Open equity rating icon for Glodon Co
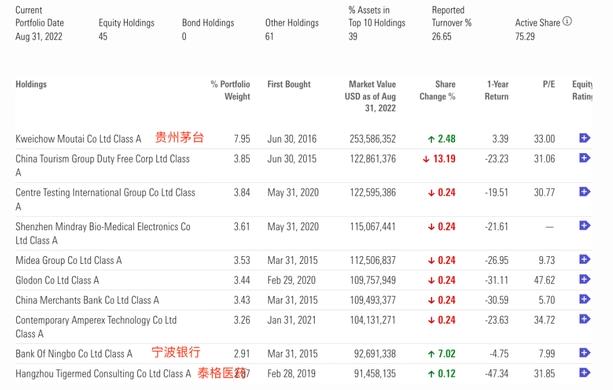Viewport: 613px width, 390px height. coord(584,279)
